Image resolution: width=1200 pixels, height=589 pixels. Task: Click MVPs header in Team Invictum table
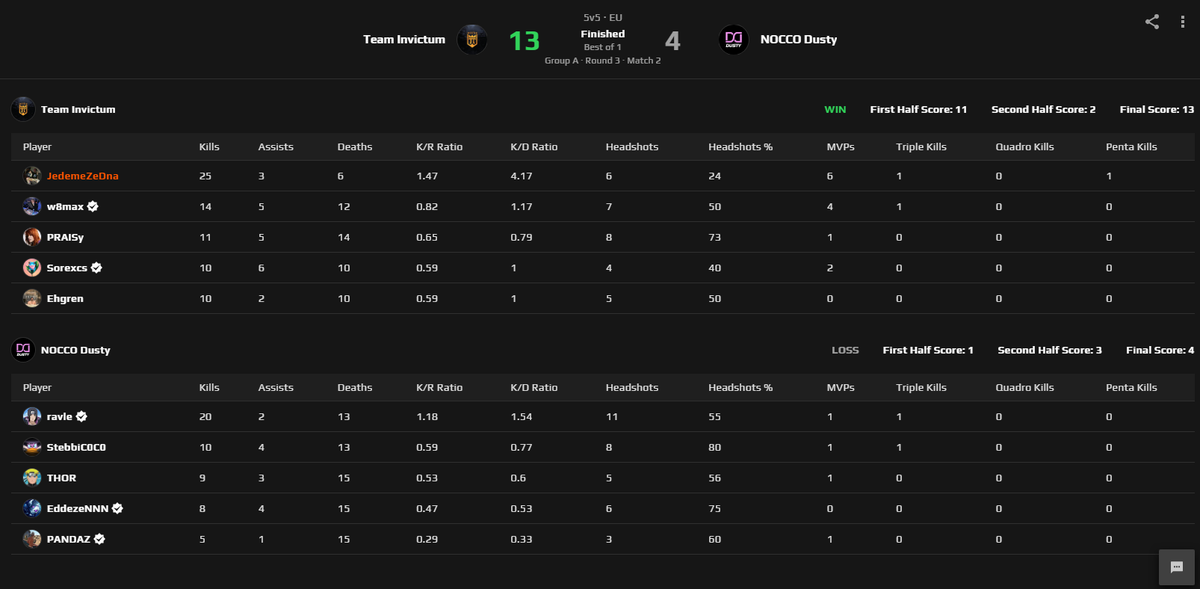pyautogui.click(x=841, y=147)
